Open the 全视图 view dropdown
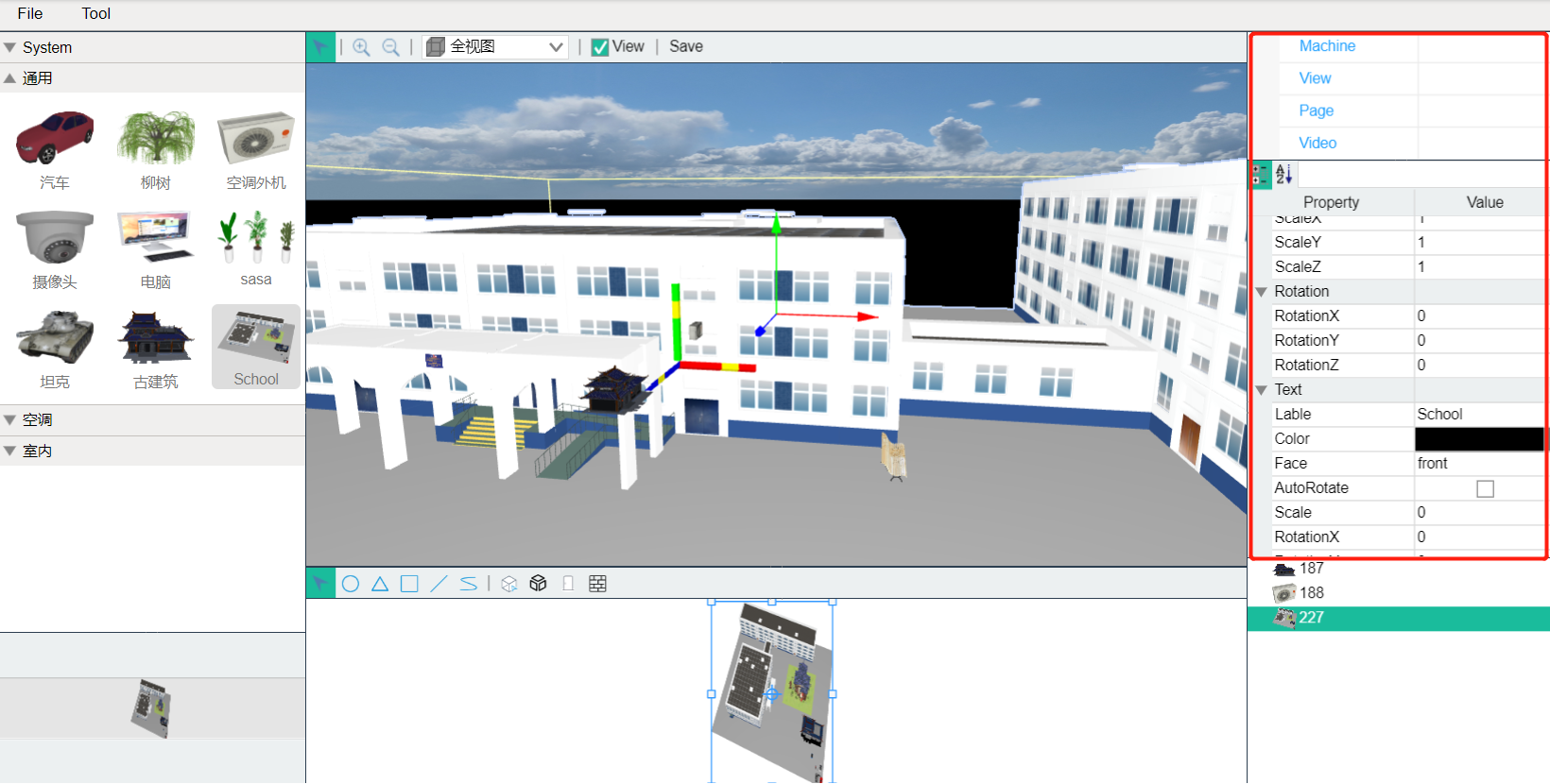This screenshot has height=784, width=1550. (x=496, y=46)
